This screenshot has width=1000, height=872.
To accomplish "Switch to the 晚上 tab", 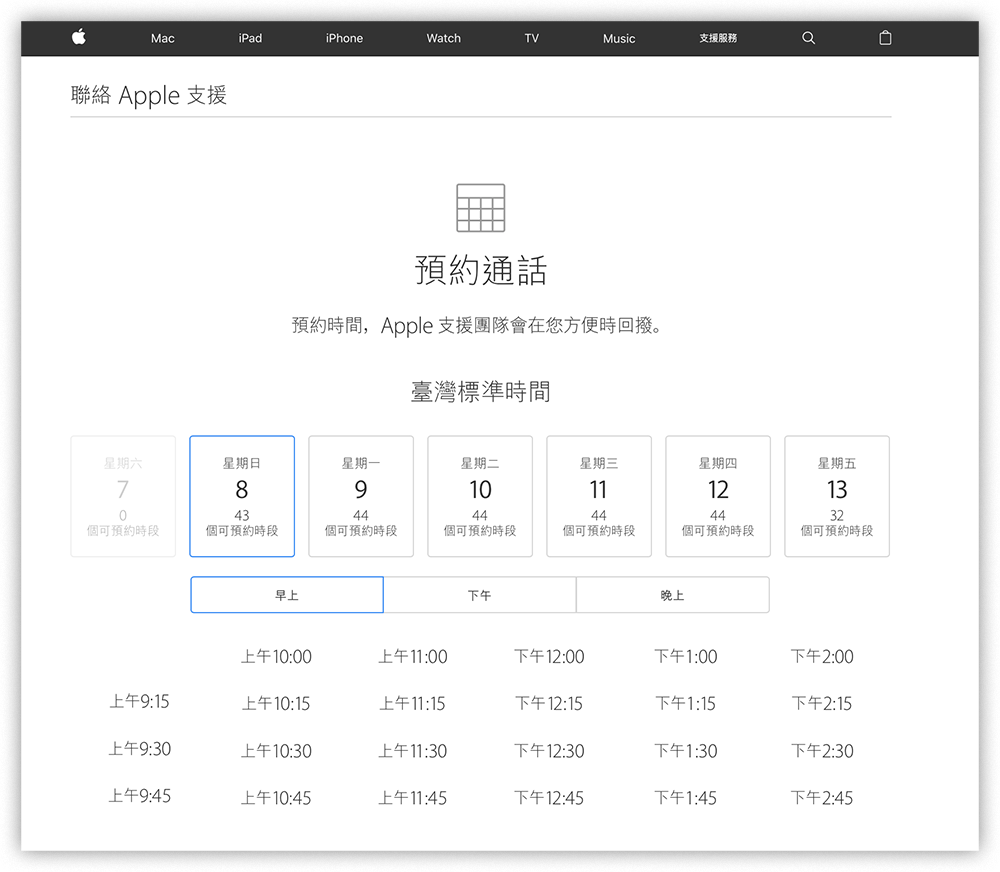I will tap(672, 595).
